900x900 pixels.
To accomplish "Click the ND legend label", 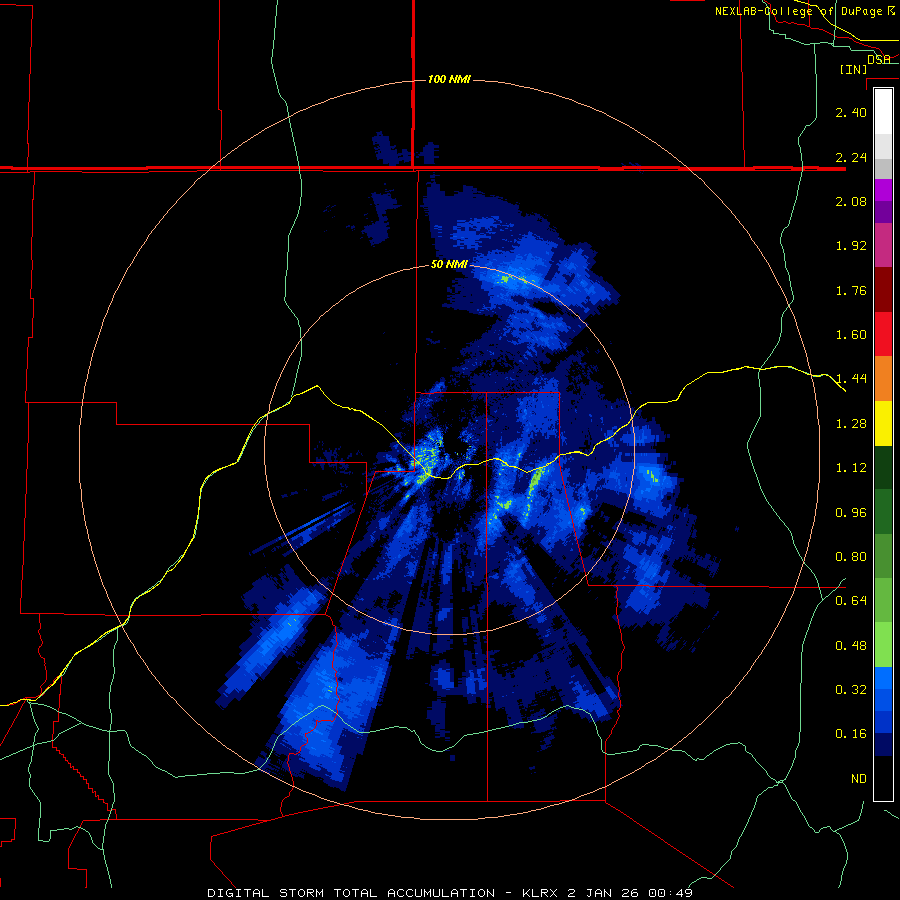I will click(x=859, y=779).
